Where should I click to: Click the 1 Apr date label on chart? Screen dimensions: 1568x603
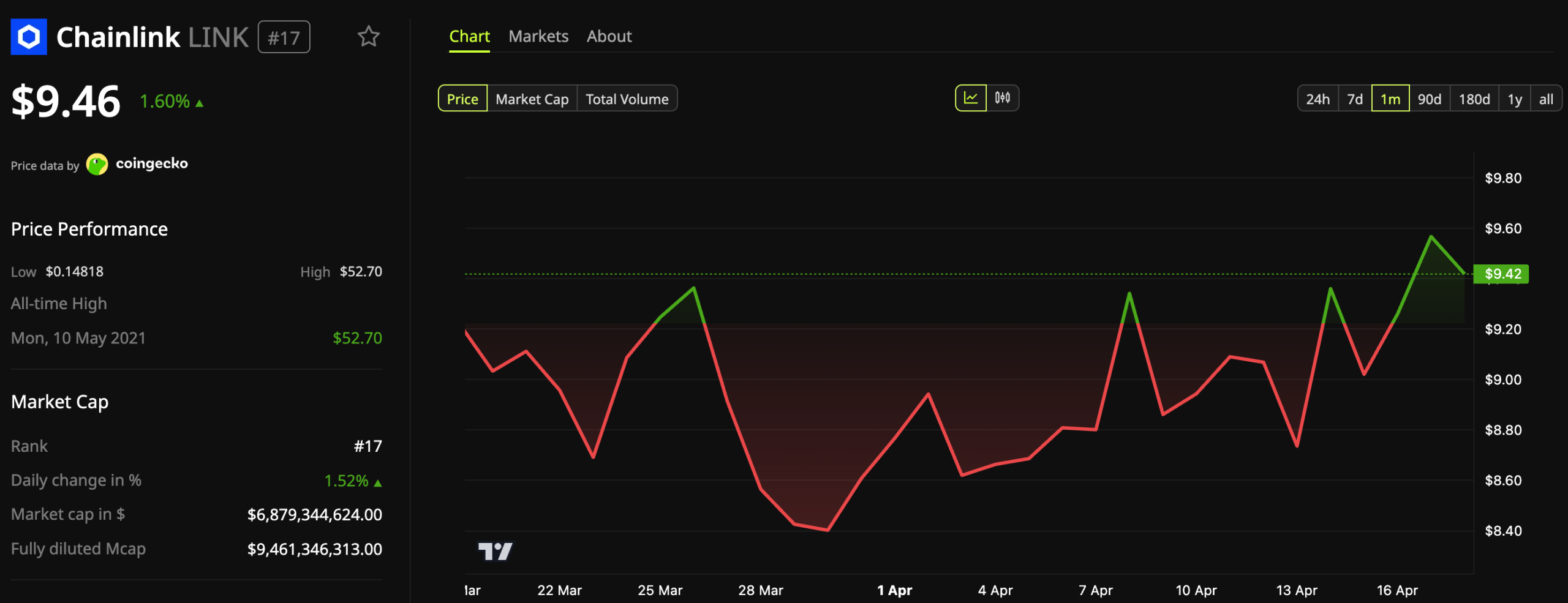pyautogui.click(x=894, y=590)
